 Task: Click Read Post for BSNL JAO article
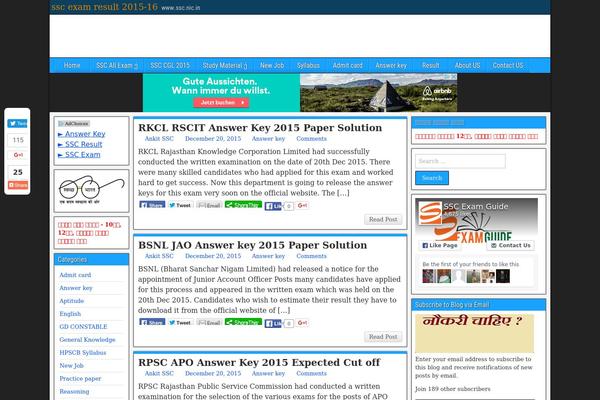click(x=383, y=337)
